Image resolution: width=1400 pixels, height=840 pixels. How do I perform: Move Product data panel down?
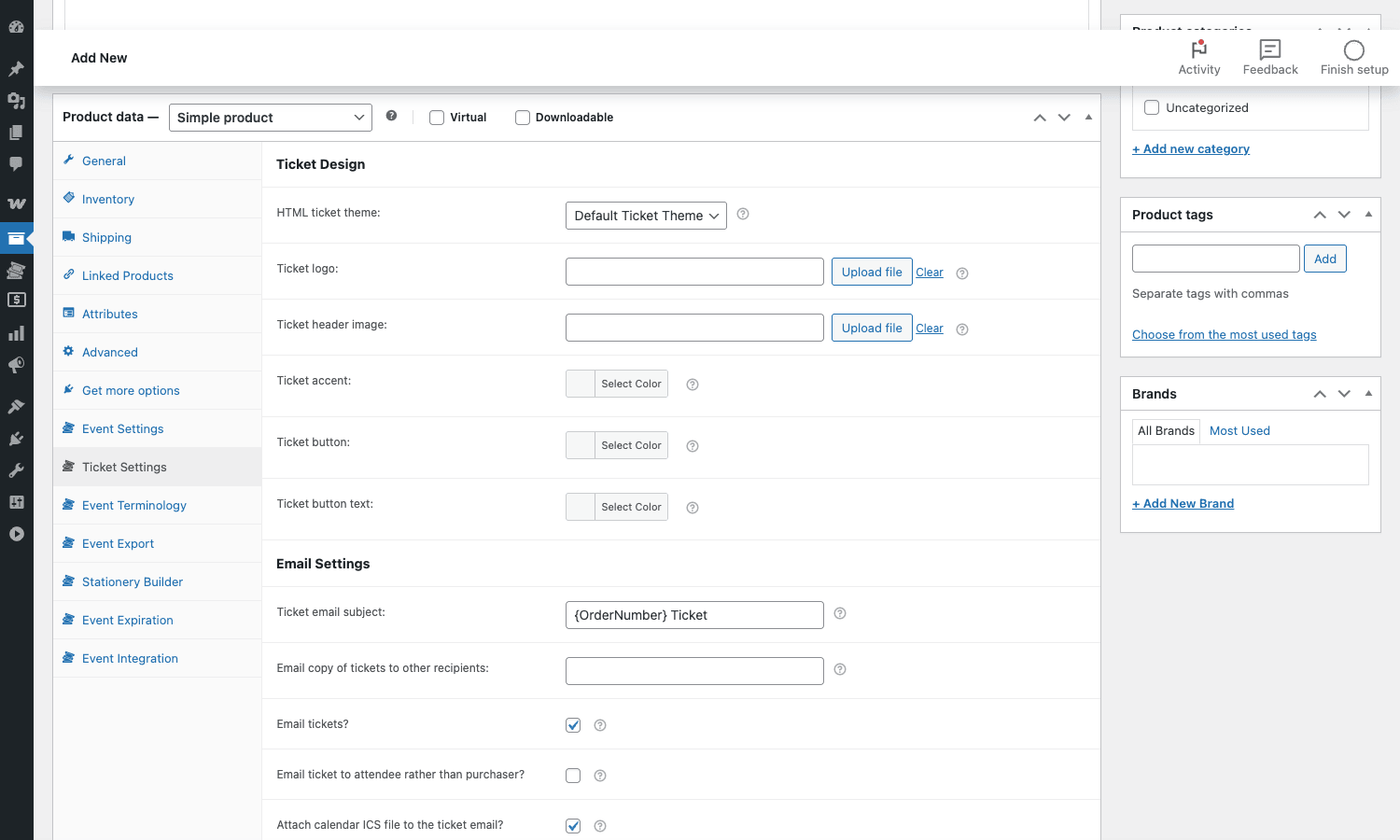[x=1064, y=118]
